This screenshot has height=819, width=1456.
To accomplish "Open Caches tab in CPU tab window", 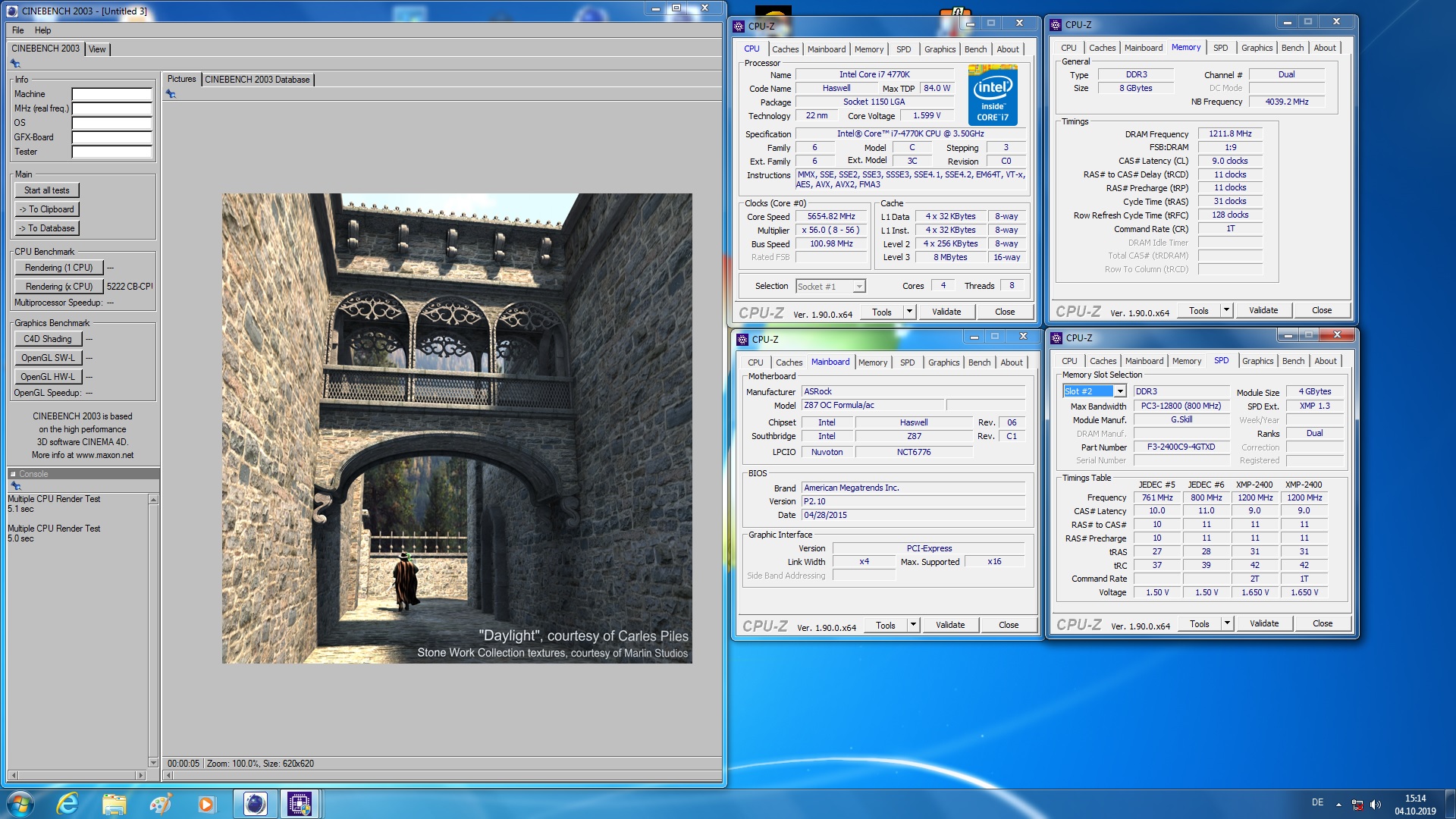I will pyautogui.click(x=785, y=49).
